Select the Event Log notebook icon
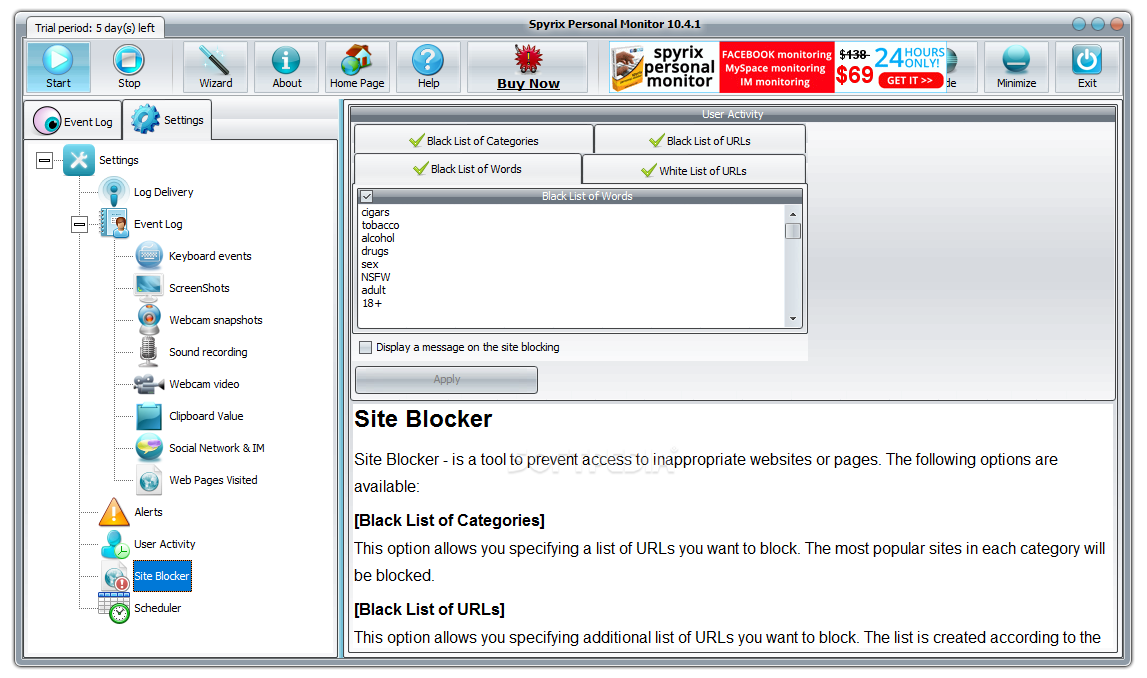 tap(114, 224)
